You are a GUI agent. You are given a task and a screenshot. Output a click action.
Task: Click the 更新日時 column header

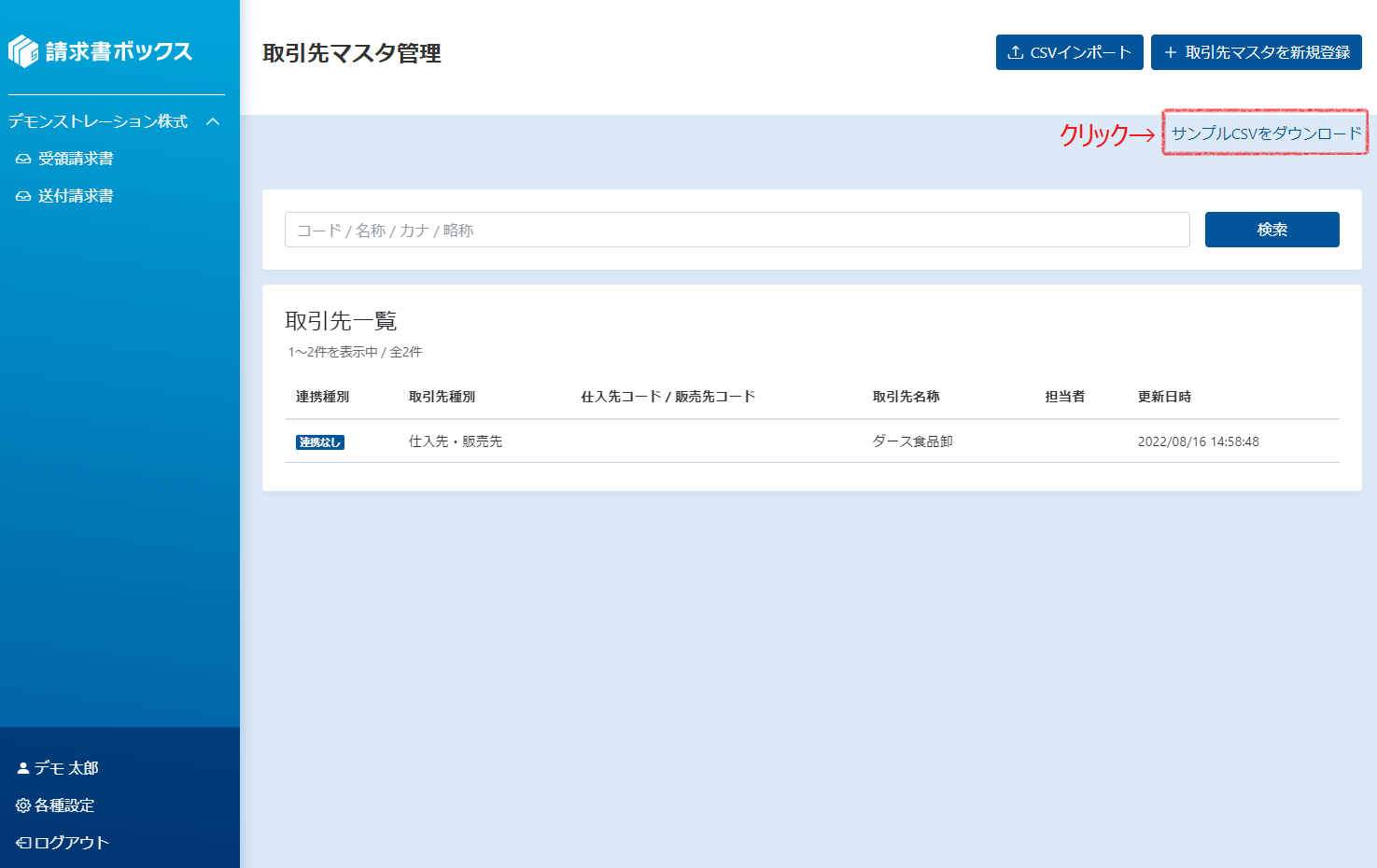point(1164,397)
